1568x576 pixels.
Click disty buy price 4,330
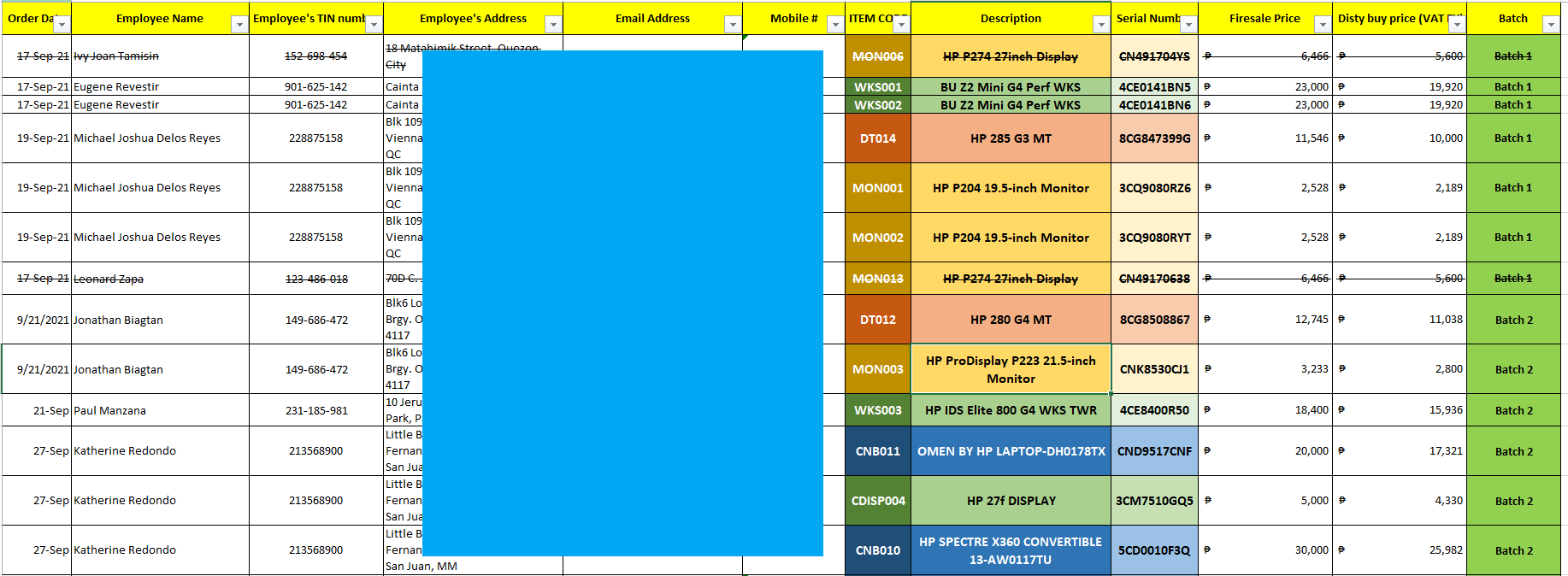[1400, 501]
